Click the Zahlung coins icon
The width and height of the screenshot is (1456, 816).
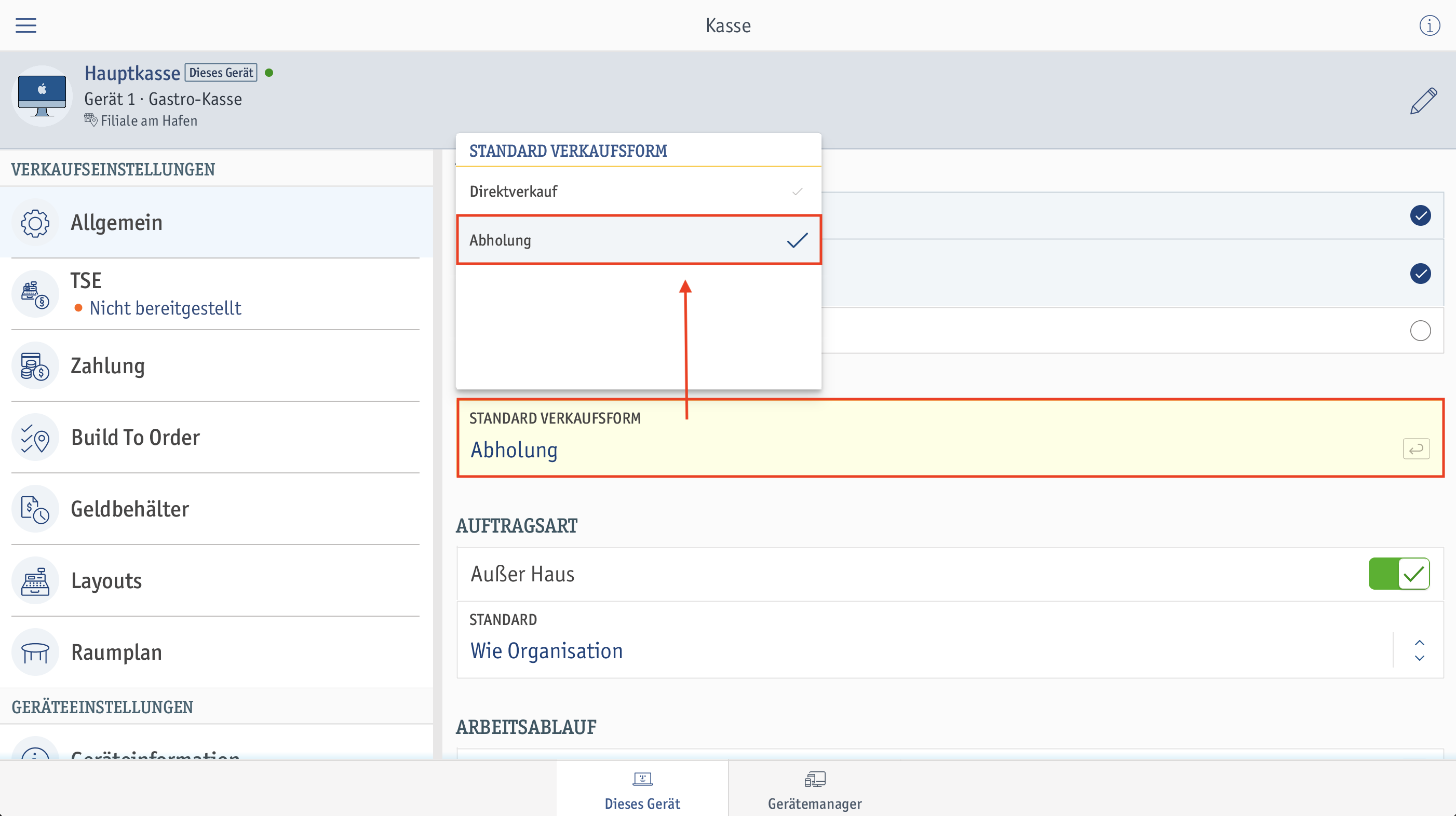(x=35, y=366)
